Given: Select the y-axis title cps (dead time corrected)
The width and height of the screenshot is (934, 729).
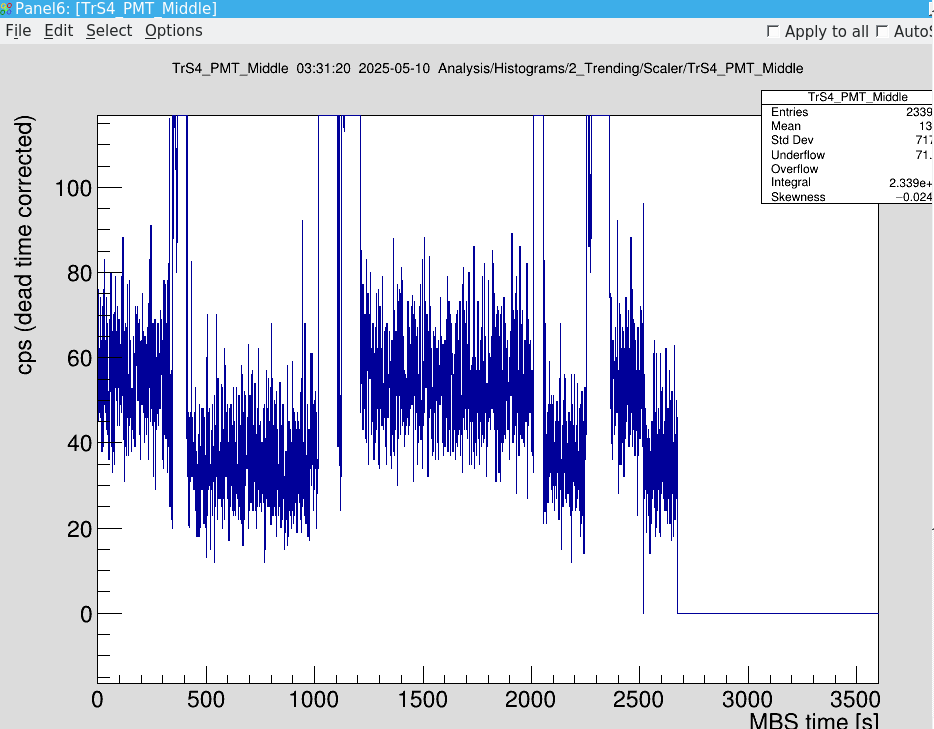Looking at the screenshot, I should coord(24,245).
